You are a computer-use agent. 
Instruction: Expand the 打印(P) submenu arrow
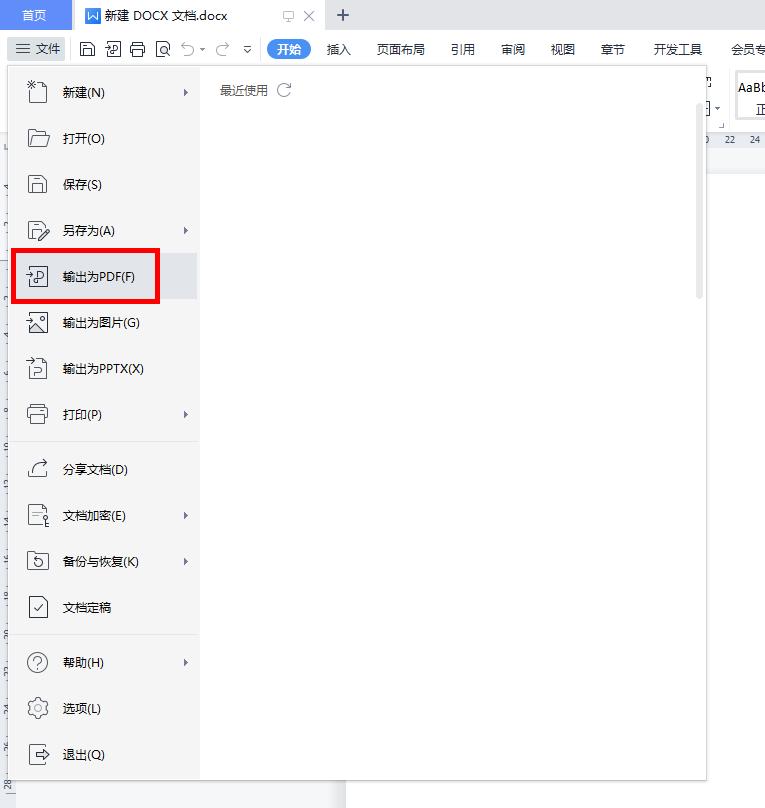click(x=185, y=414)
